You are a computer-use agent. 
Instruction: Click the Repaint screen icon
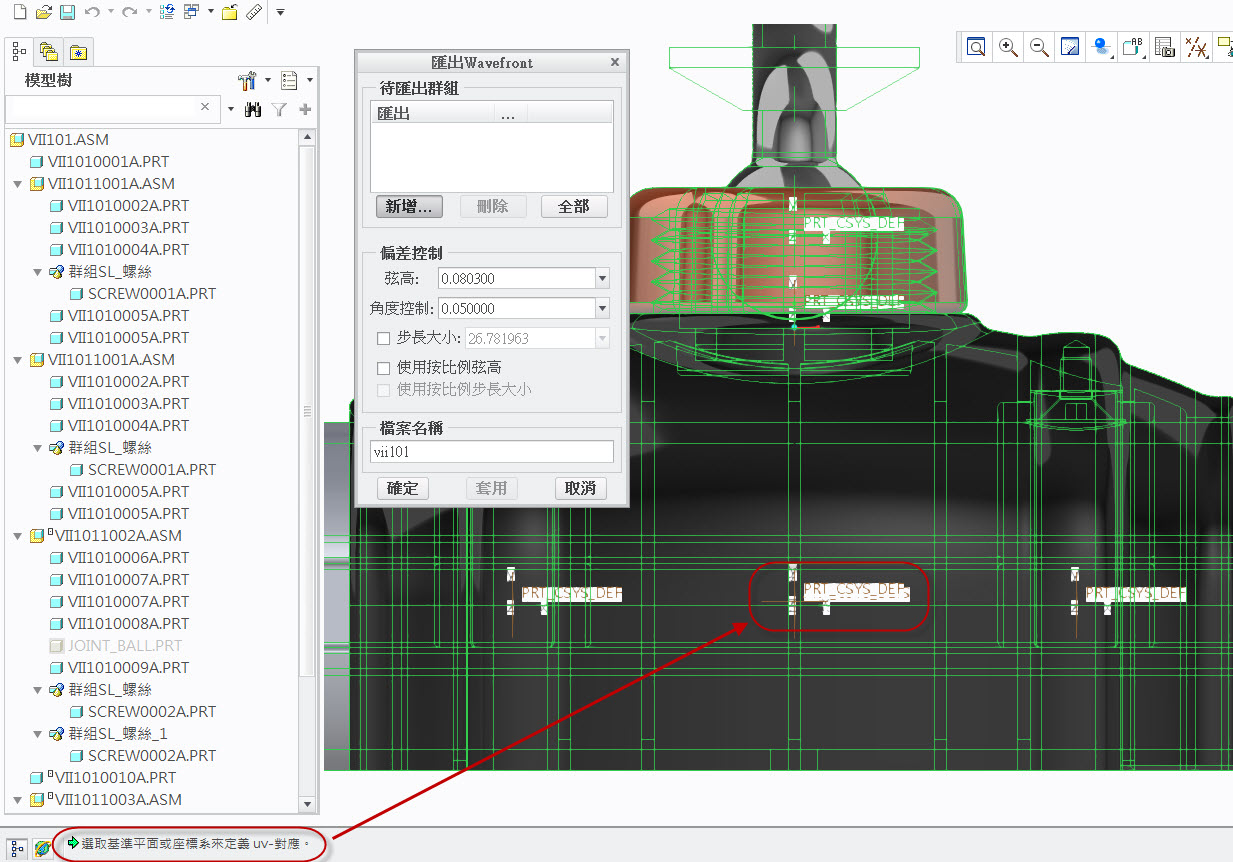coord(1070,46)
